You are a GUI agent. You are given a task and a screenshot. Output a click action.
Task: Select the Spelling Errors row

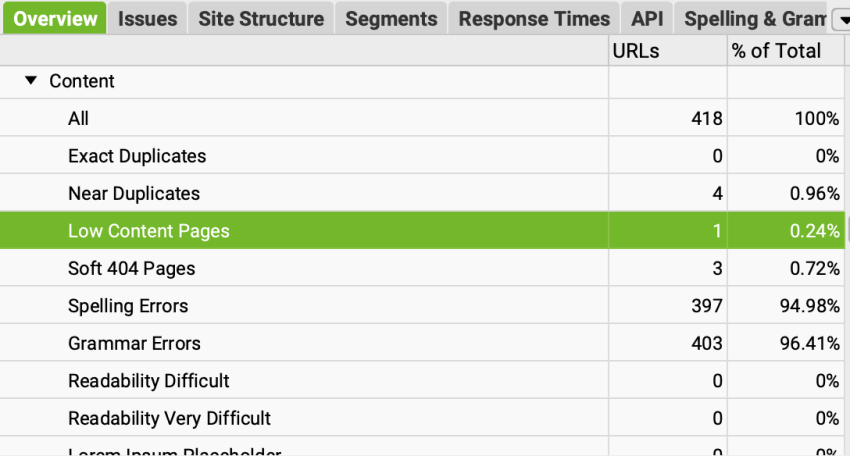pos(128,306)
